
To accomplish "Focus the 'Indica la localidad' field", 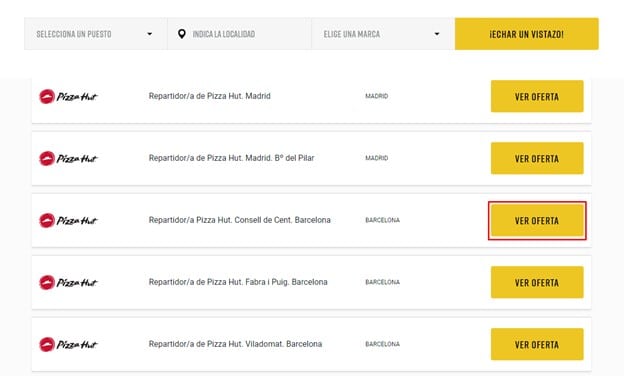I will [x=239, y=34].
